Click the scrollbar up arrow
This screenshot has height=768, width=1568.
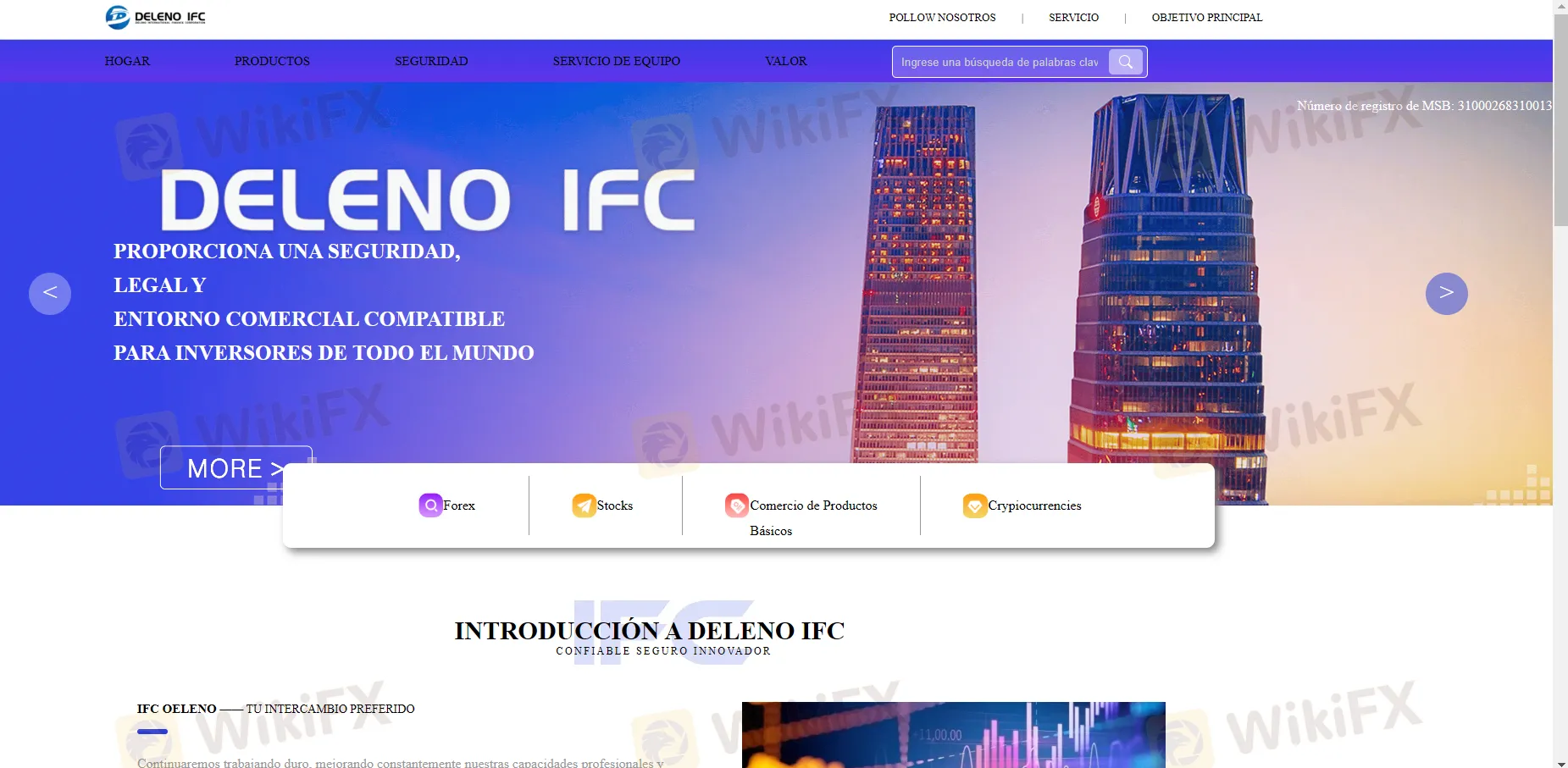1560,6
